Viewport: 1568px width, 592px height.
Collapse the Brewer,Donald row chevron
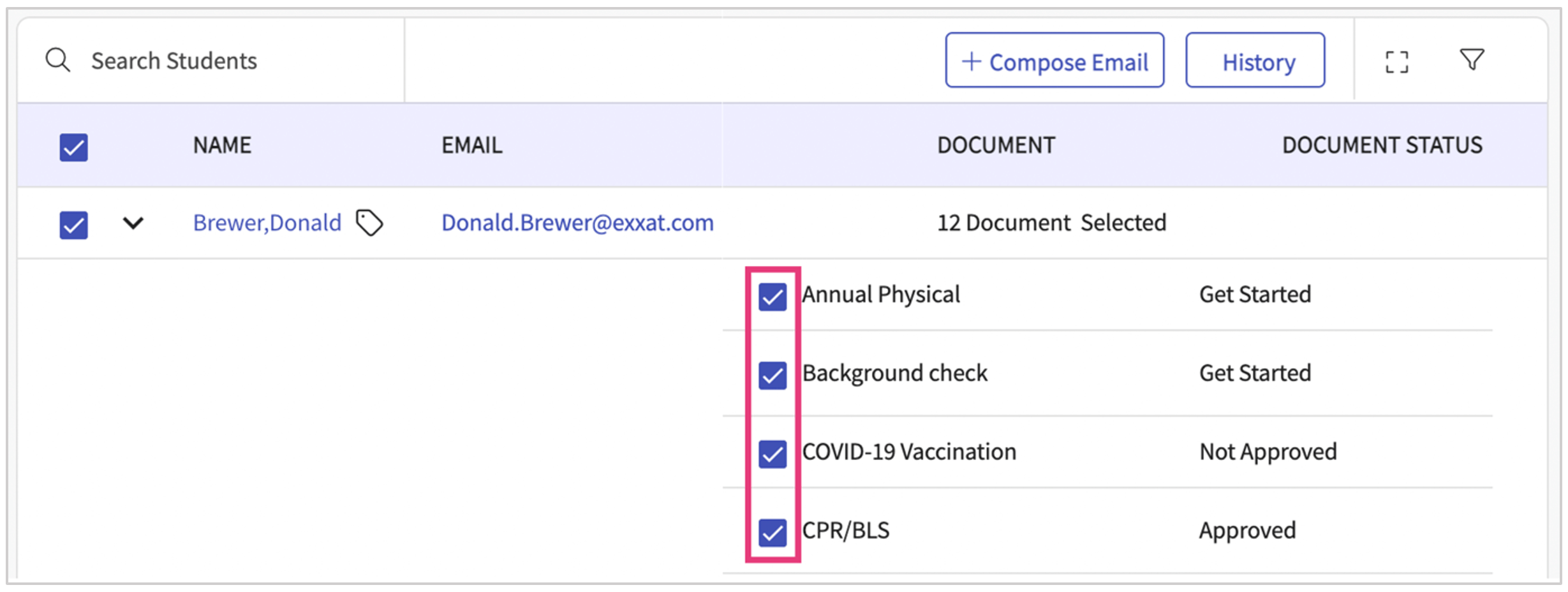133,223
